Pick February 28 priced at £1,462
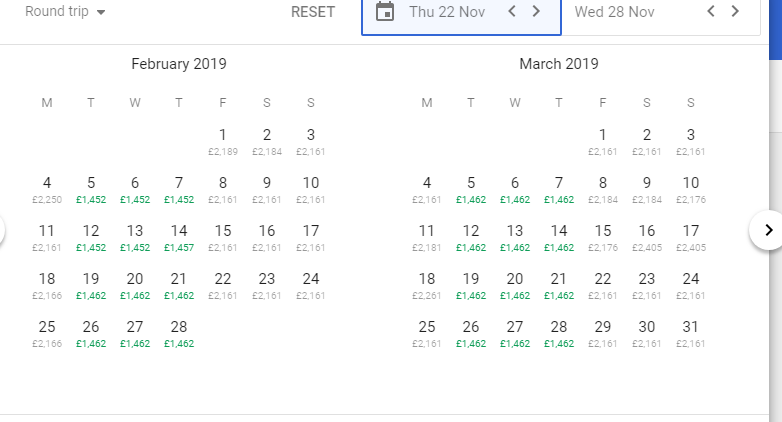Viewport: 782px width, 422px height. (179, 333)
